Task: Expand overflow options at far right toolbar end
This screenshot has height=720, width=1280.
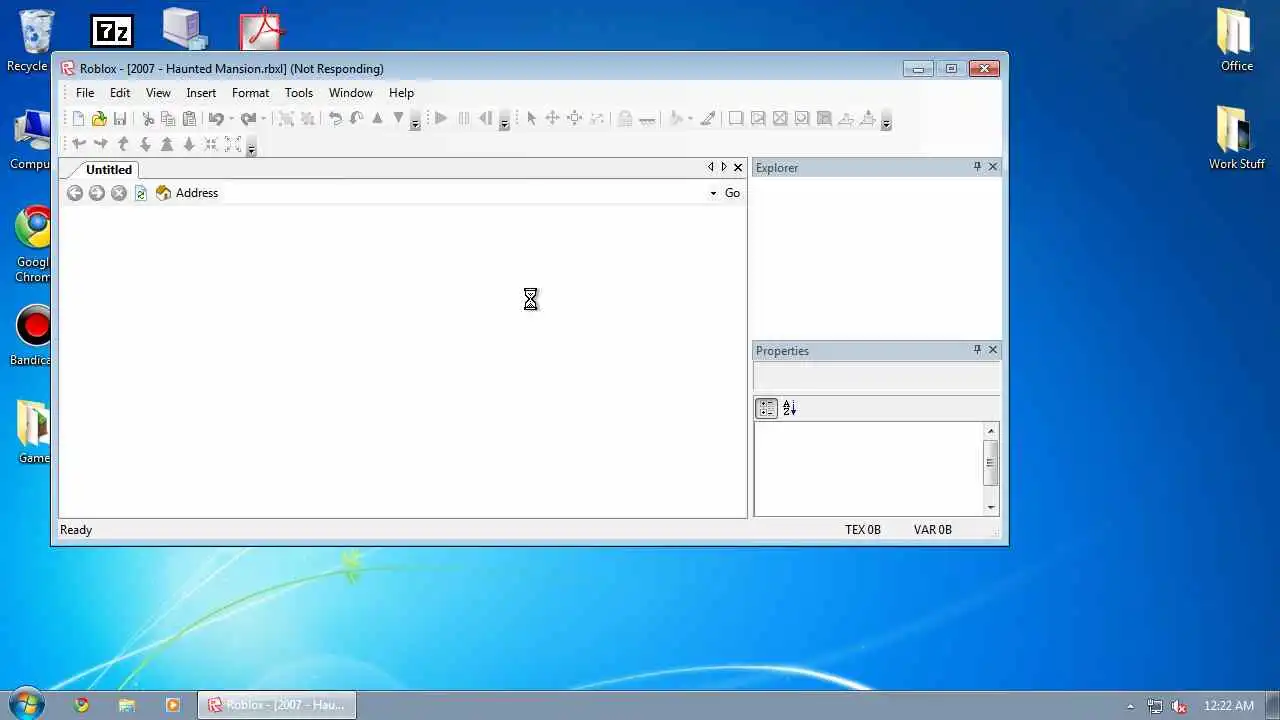Action: click(886, 121)
